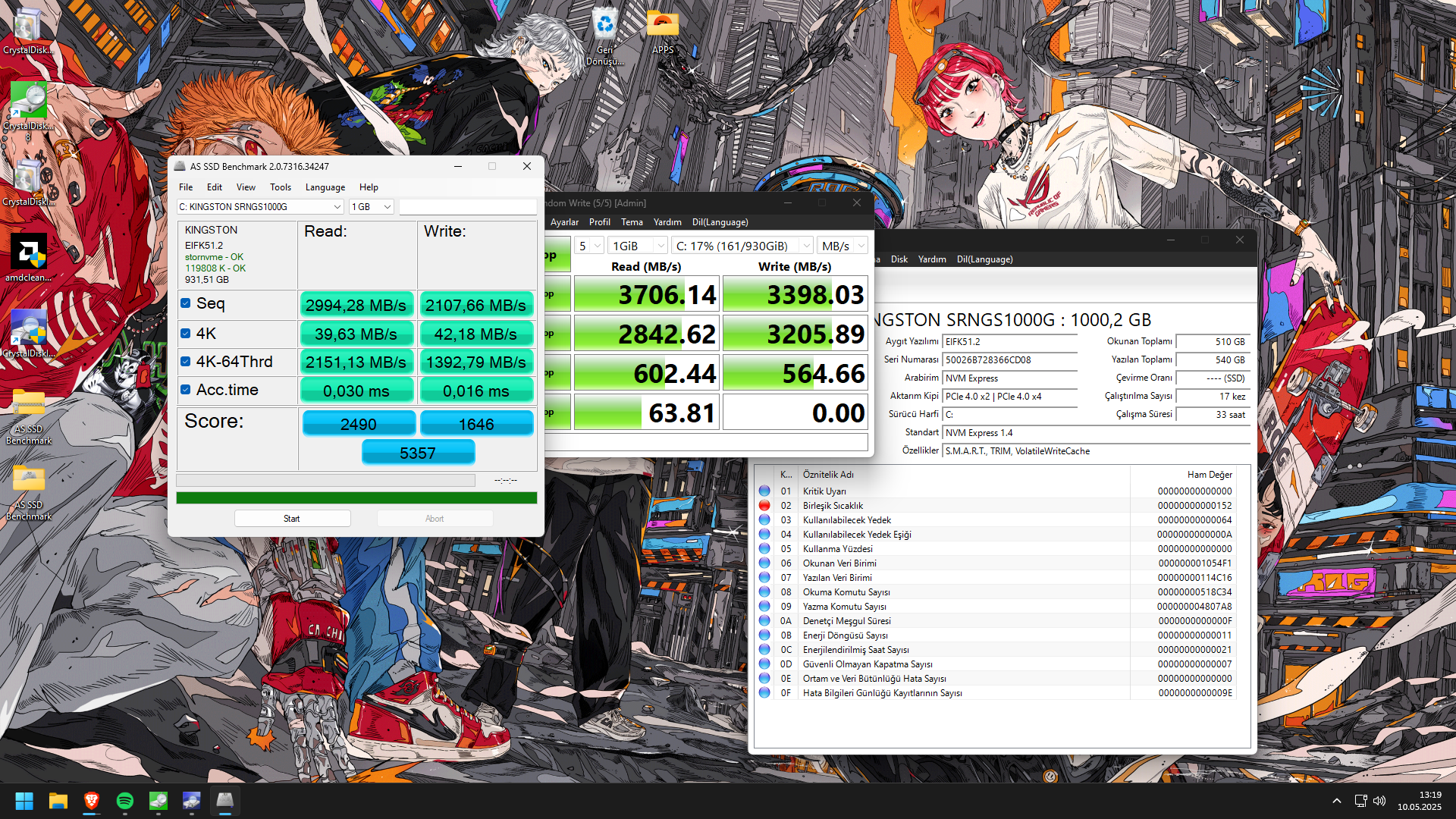Click the green completed progress bar in AS SSD
Image resolution: width=1456 pixels, height=819 pixels.
(356, 498)
